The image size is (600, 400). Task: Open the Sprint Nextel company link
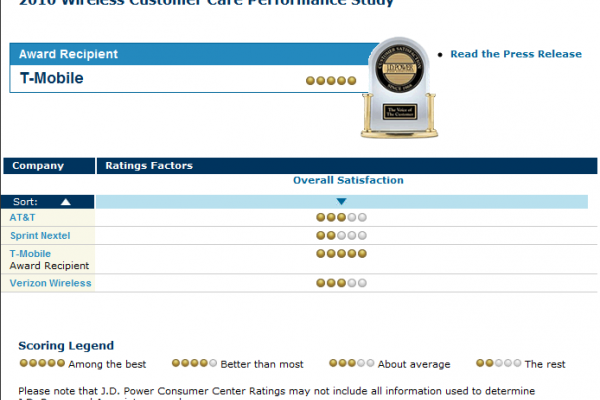click(x=40, y=235)
